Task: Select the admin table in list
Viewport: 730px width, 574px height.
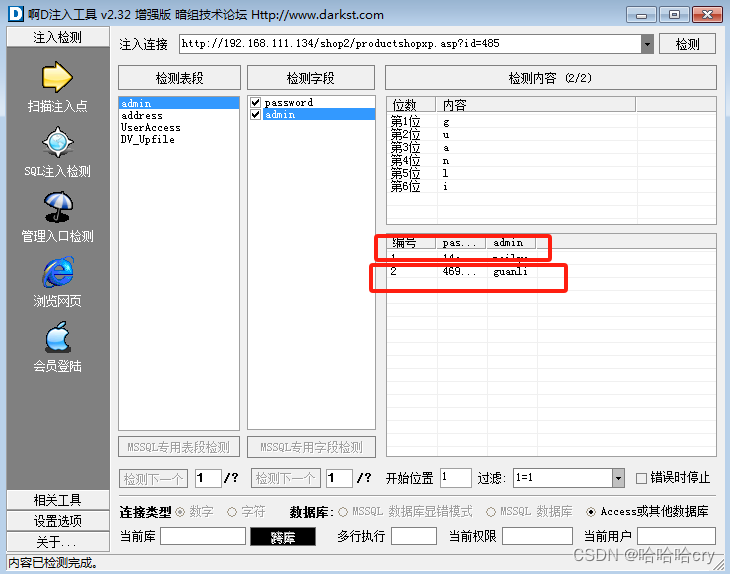Action: click(179, 103)
